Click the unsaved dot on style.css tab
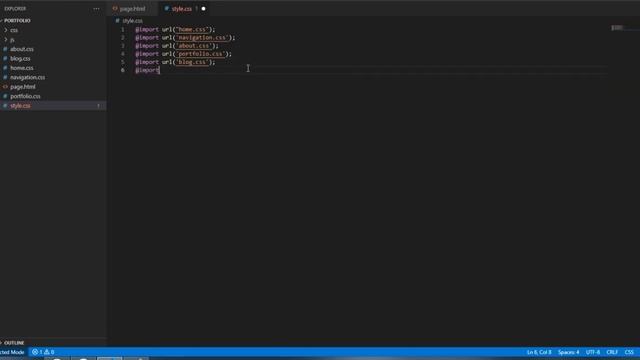This screenshot has width=640, height=360. (x=203, y=9)
